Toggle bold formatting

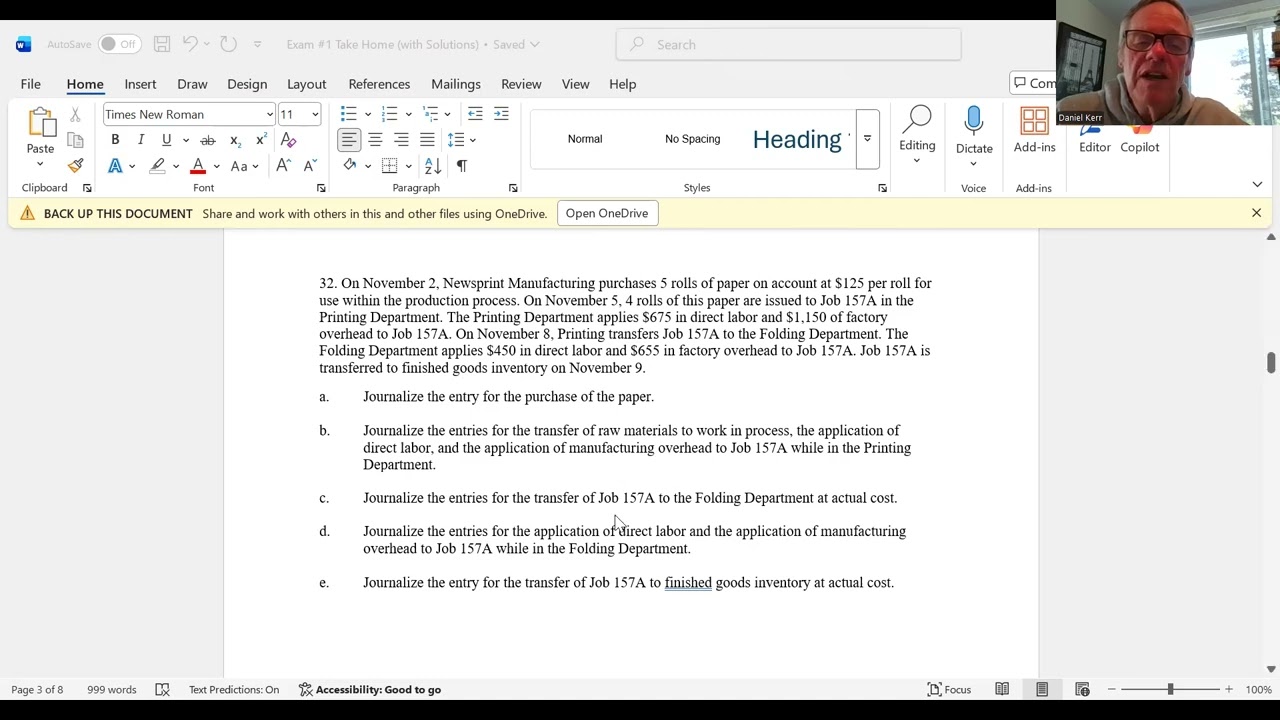pos(115,140)
